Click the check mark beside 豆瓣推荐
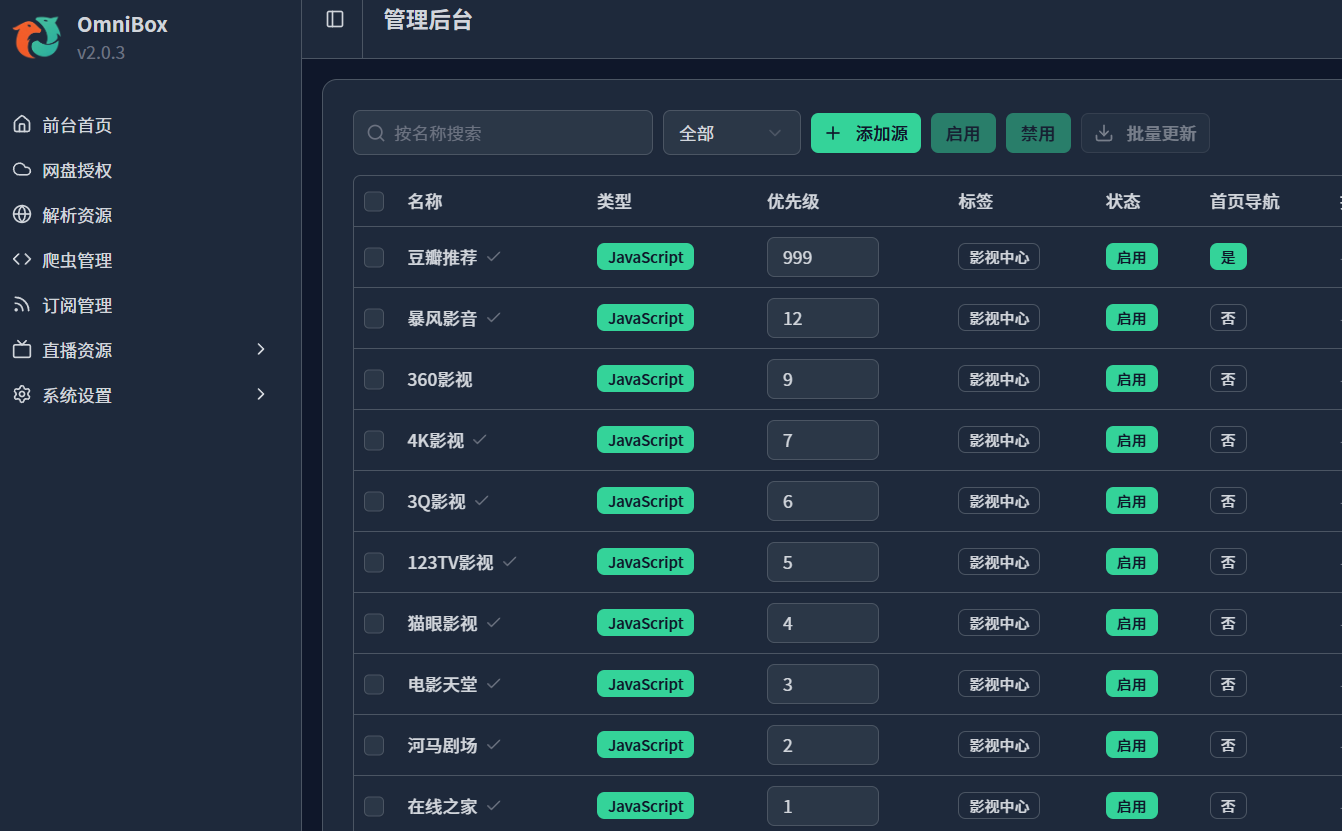Image resolution: width=1342 pixels, height=831 pixels. tap(493, 257)
